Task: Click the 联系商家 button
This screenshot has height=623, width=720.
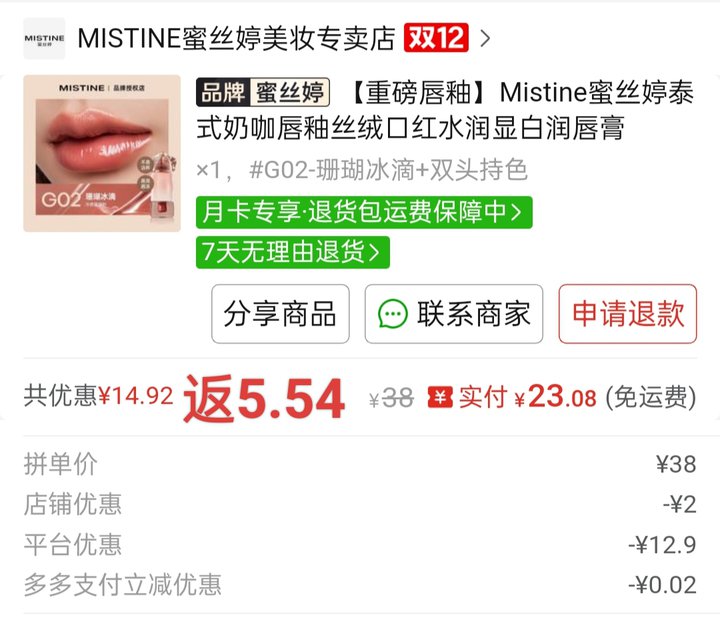Action: pyautogui.click(x=454, y=314)
